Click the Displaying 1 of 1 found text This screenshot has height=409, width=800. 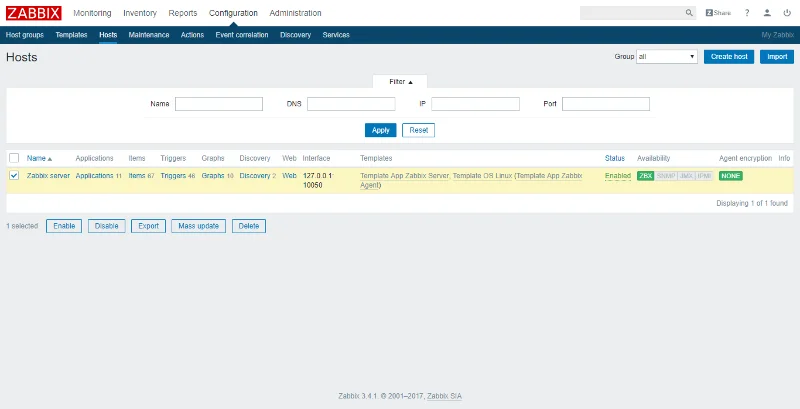coord(752,203)
